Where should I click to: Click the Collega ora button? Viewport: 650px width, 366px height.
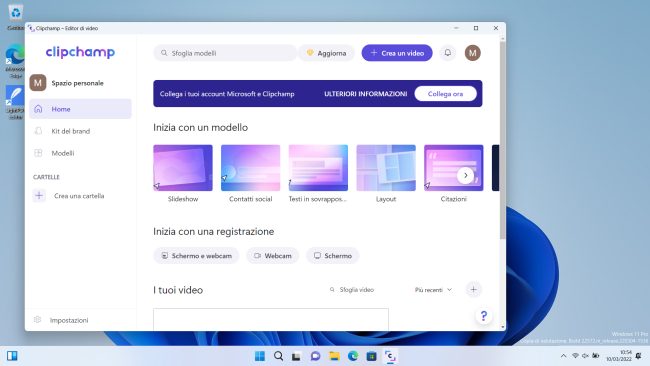click(446, 94)
